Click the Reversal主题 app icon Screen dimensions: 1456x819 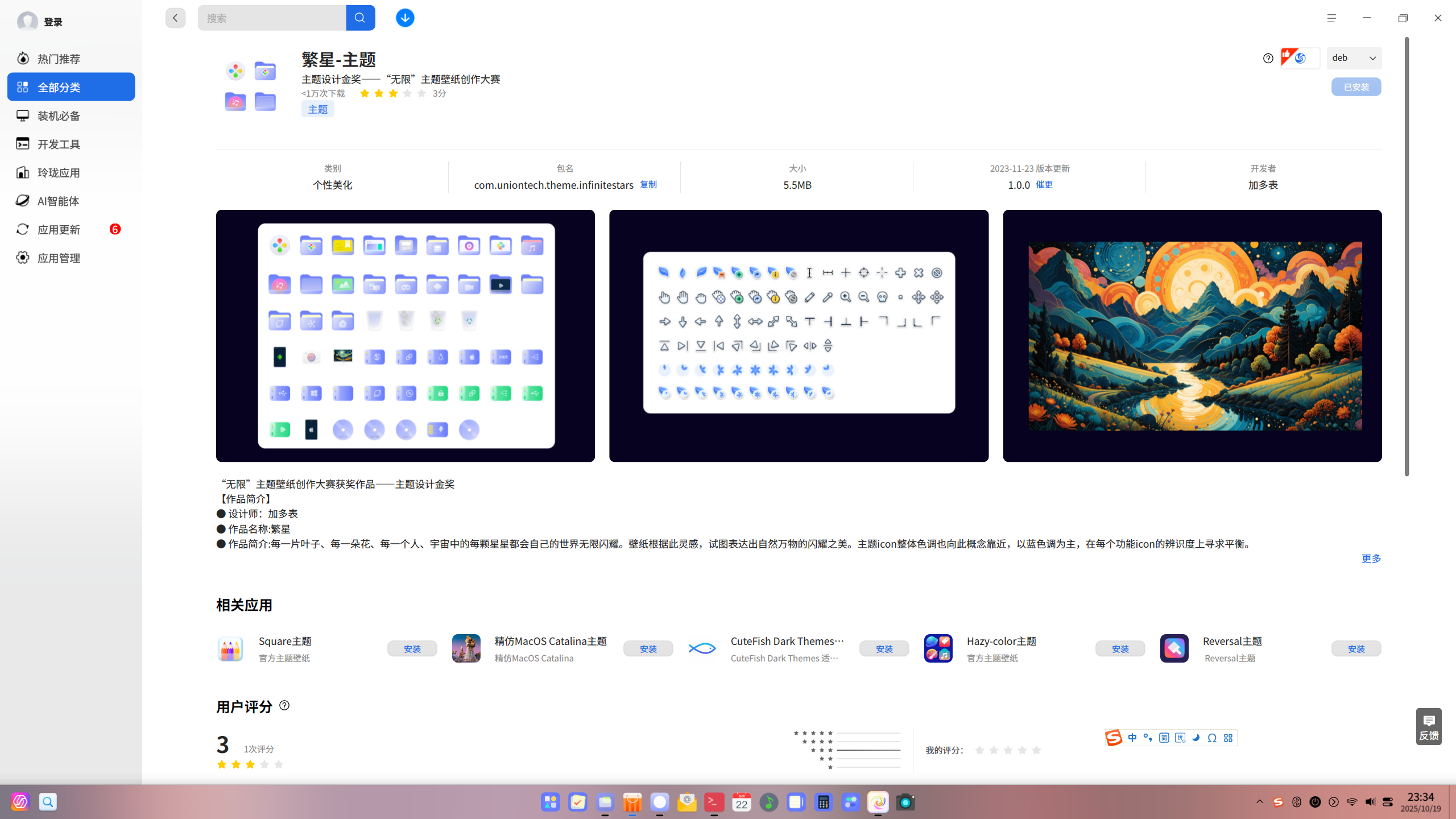point(1174,648)
